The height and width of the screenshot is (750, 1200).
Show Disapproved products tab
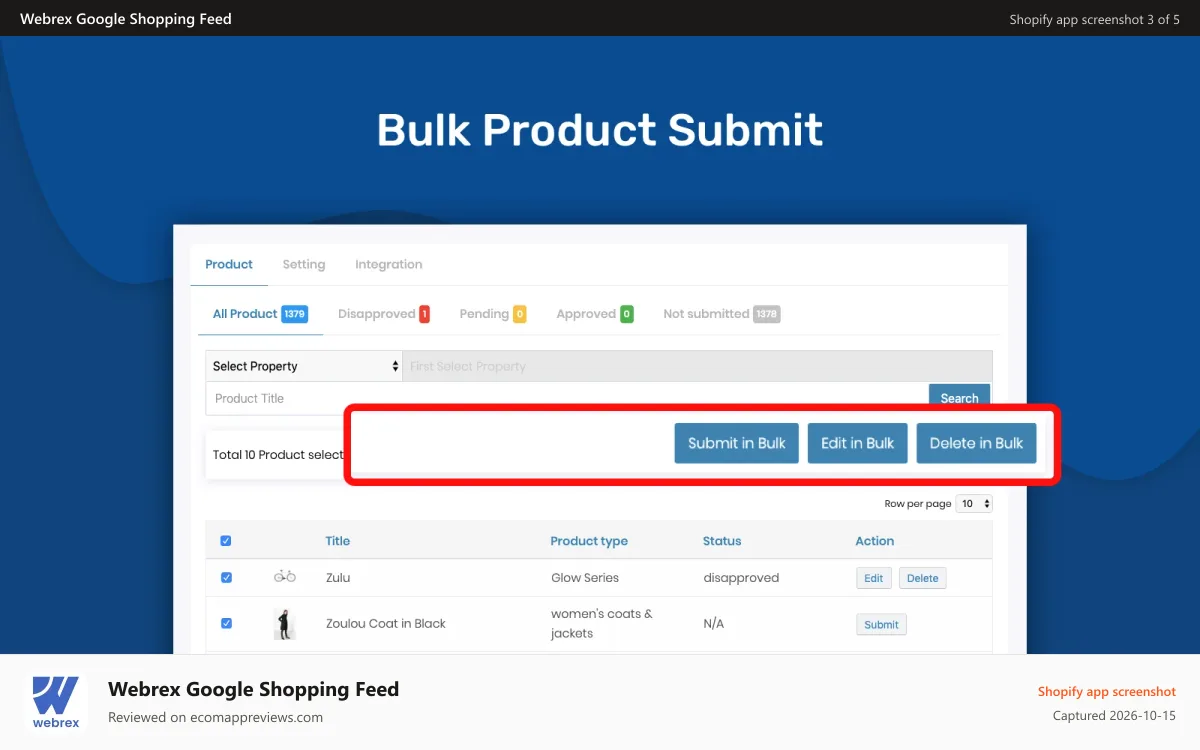click(384, 314)
